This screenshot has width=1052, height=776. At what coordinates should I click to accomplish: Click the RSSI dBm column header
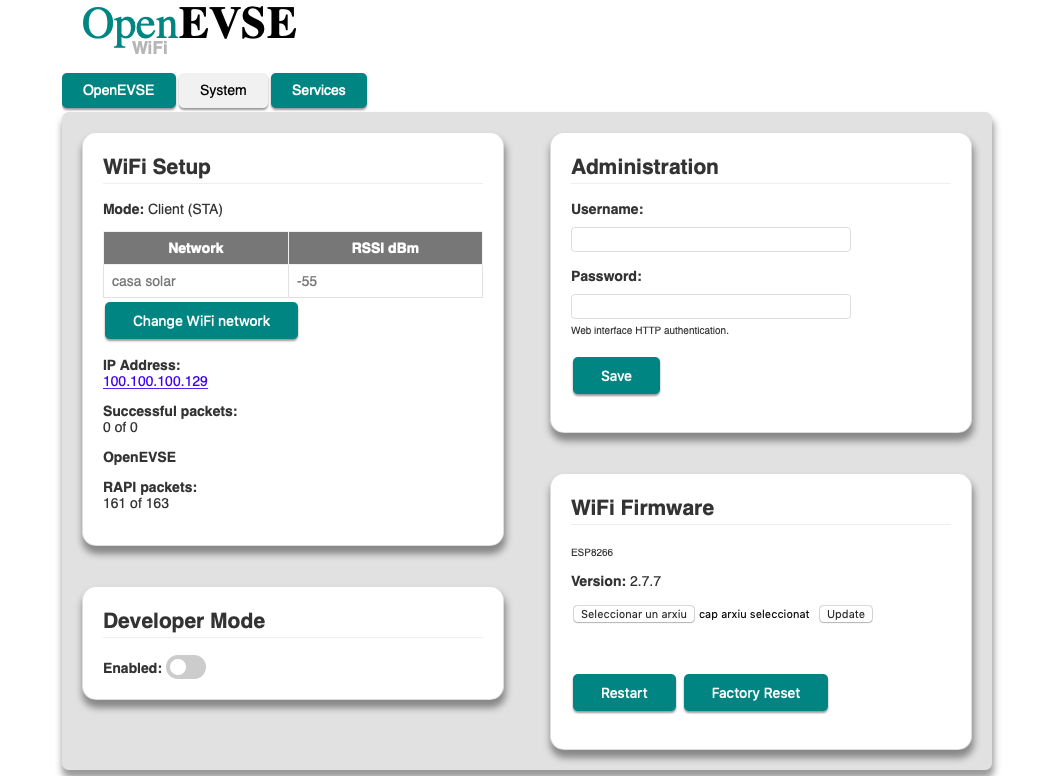coord(385,248)
